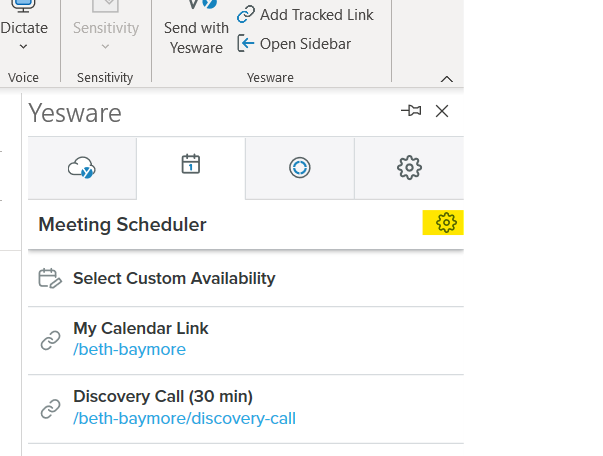This screenshot has height=456, width=603.
Task: Click Add Tracked Link
Action: [x=305, y=15]
